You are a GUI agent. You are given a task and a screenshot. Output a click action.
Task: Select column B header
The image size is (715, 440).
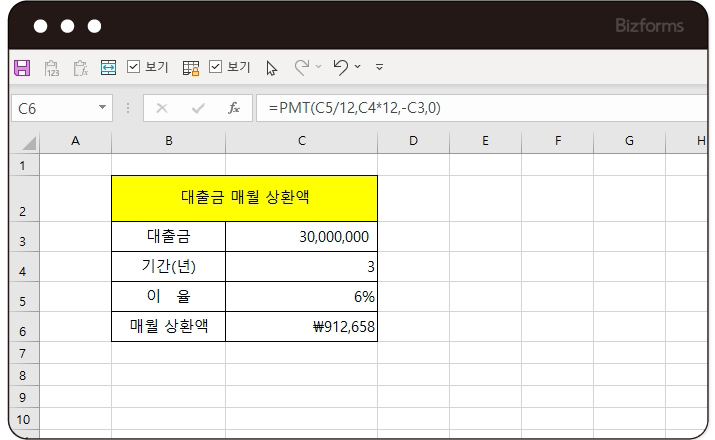click(x=169, y=141)
